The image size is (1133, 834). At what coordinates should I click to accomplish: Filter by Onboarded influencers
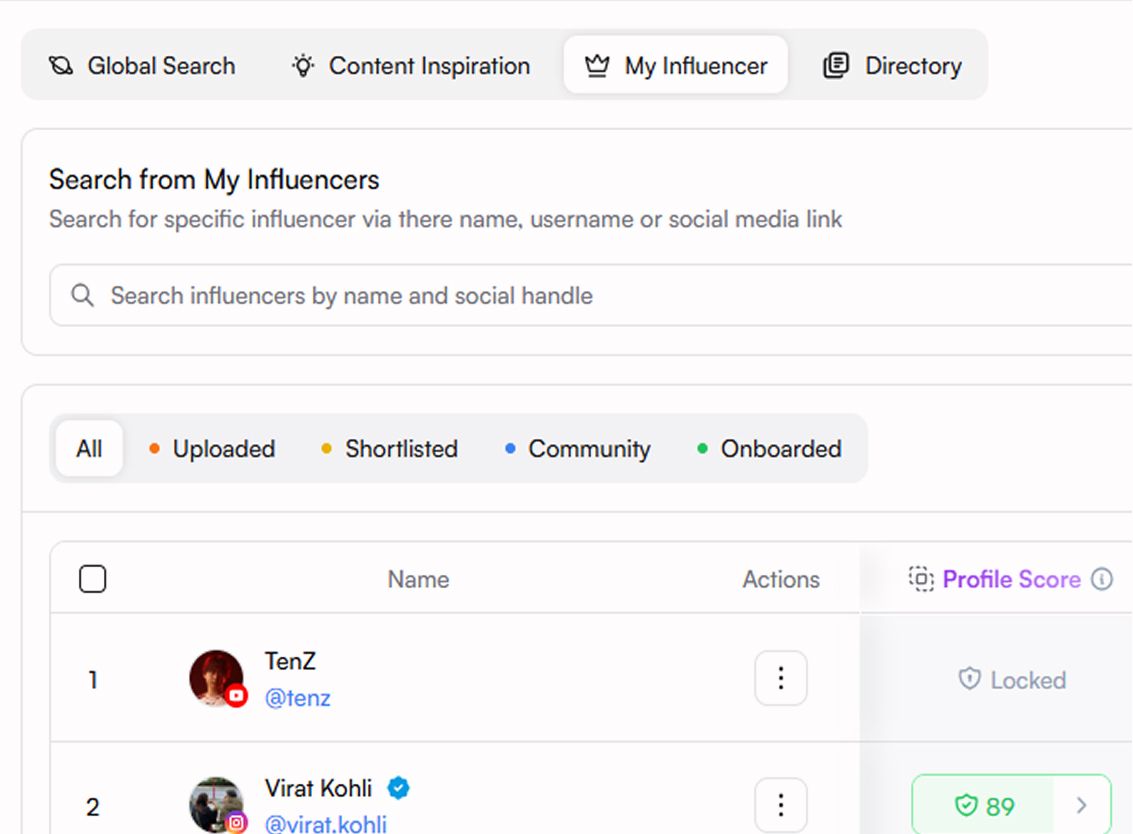coord(770,449)
